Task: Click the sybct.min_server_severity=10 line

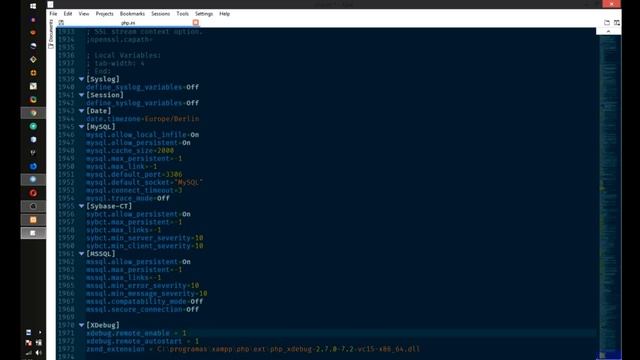Action: [144, 238]
